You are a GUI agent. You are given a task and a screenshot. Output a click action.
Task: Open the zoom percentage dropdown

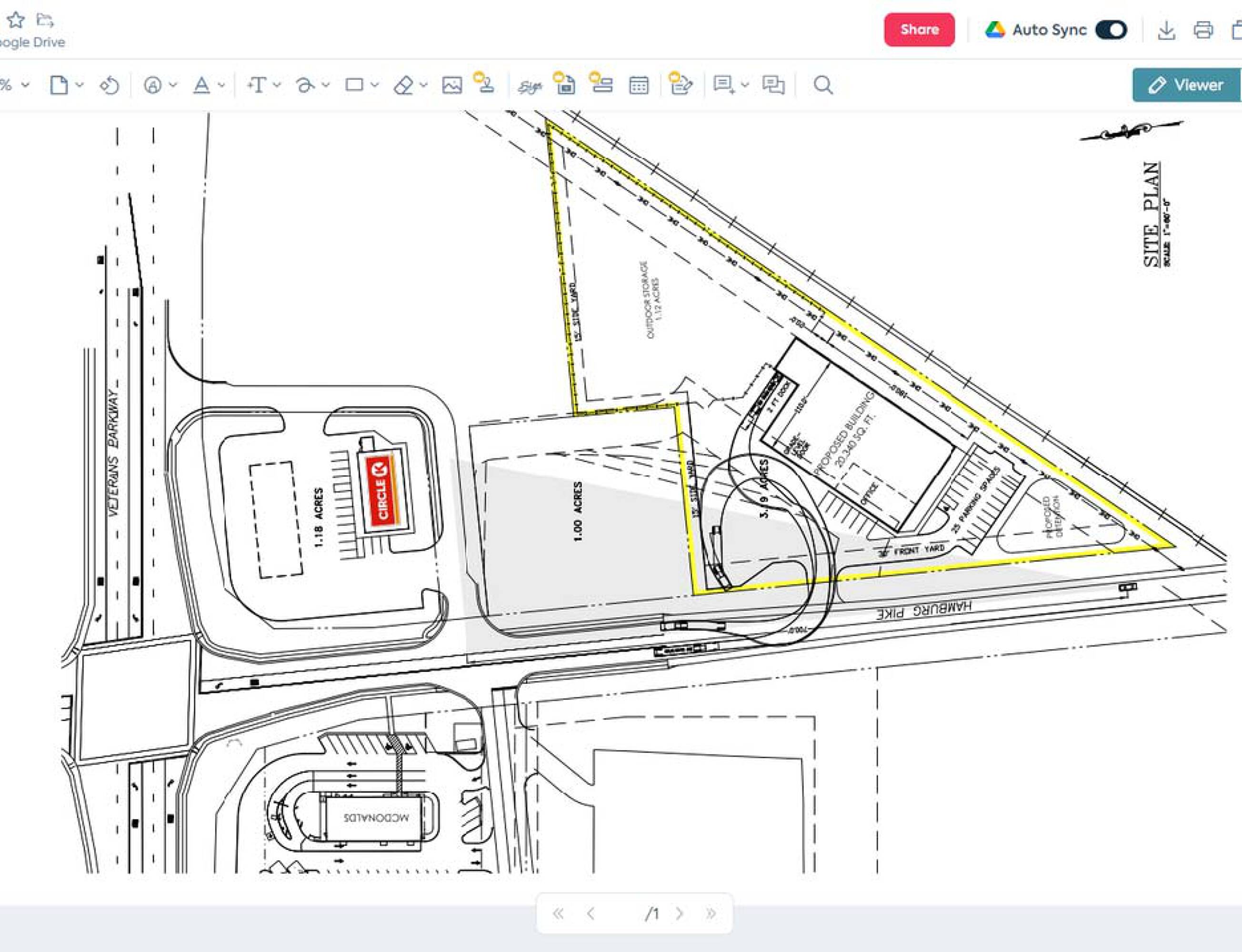(x=25, y=85)
